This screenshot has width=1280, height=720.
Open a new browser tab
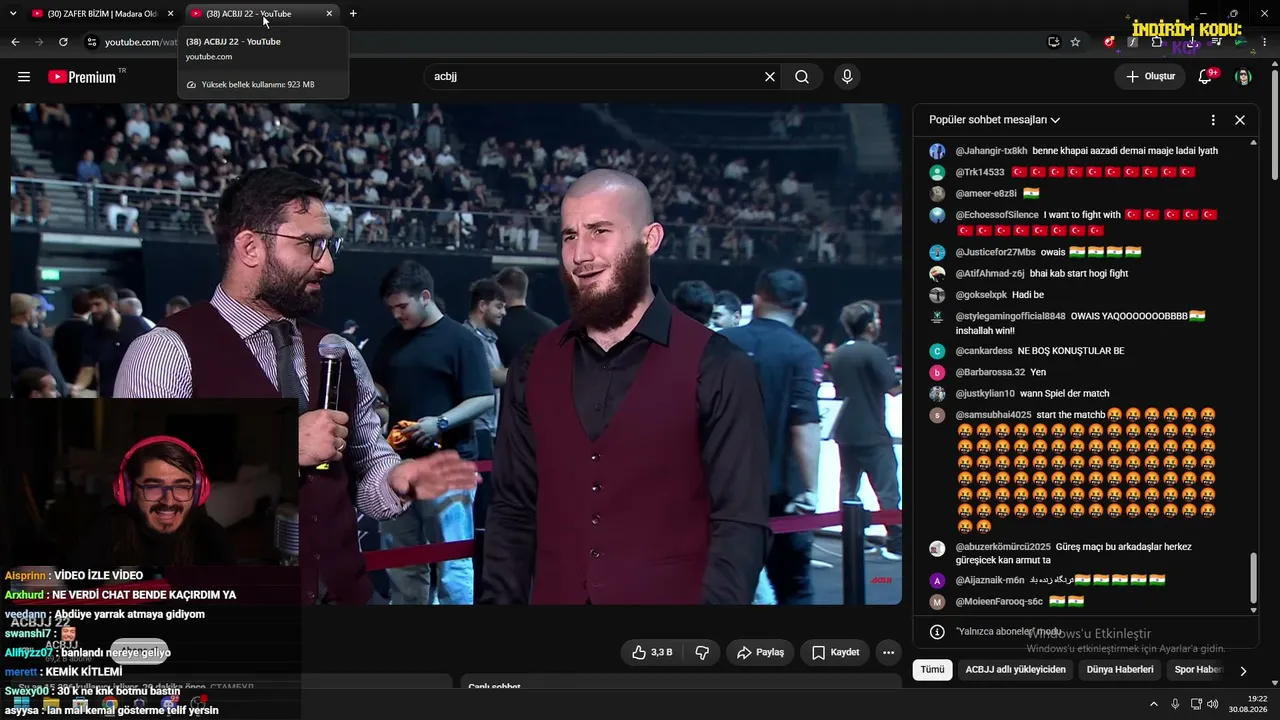click(353, 13)
